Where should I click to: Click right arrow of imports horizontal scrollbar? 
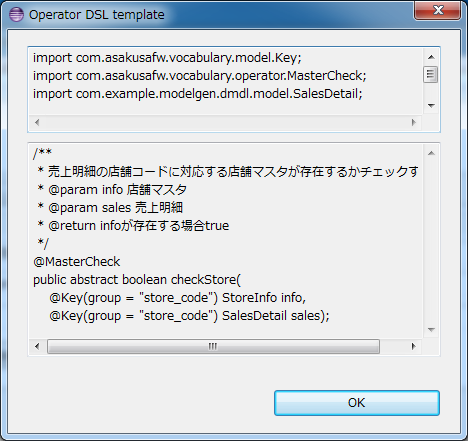click(x=414, y=122)
